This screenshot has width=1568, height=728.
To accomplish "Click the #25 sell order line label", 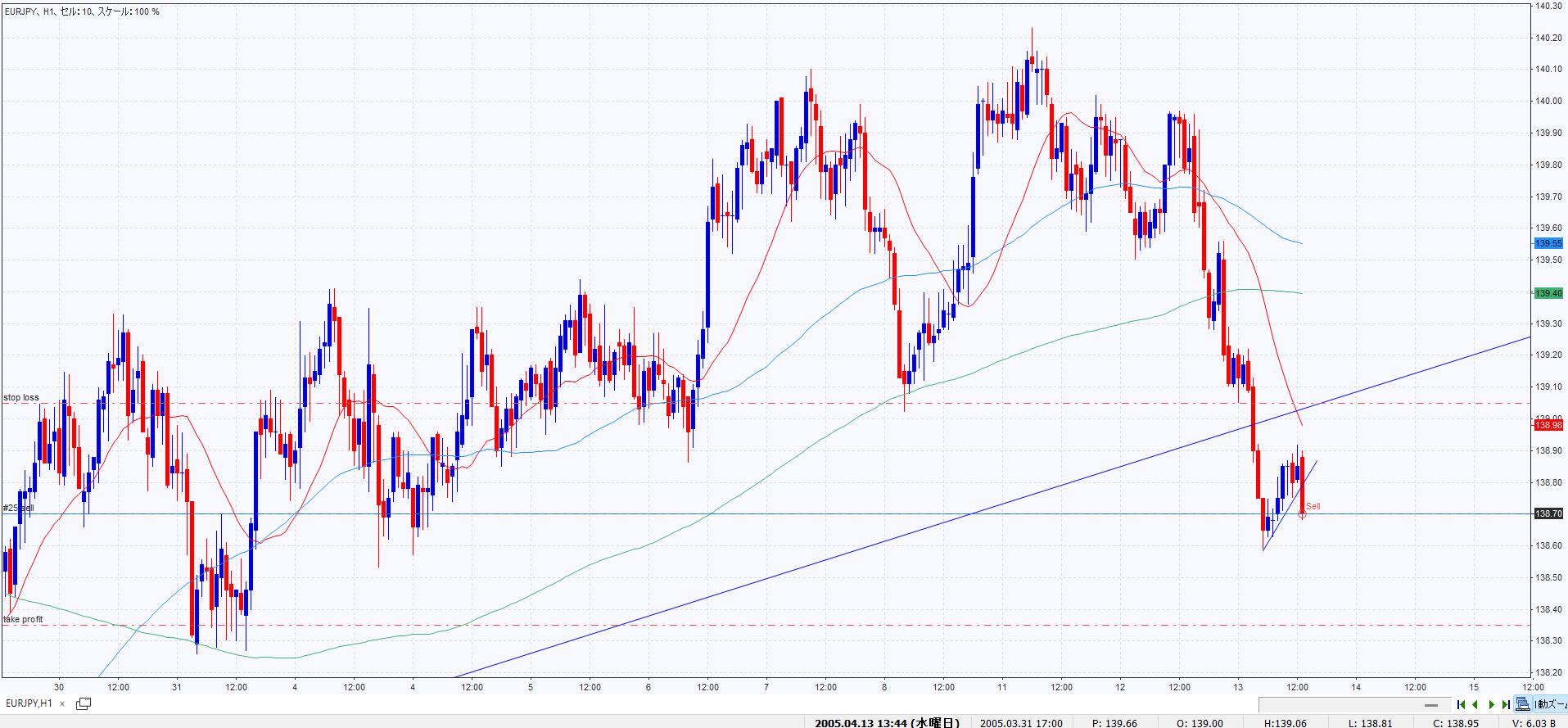I will point(18,509).
